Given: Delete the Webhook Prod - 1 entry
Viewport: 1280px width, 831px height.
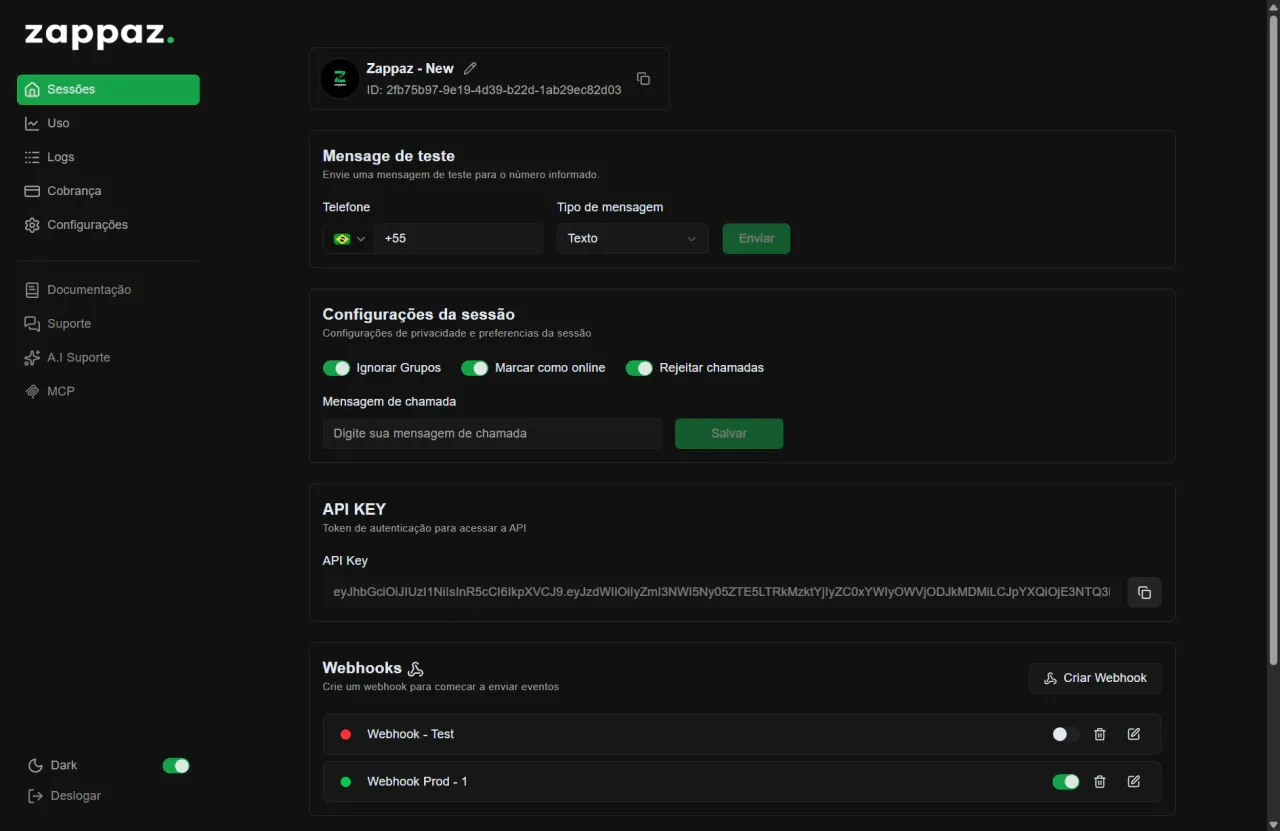Looking at the screenshot, I should (1100, 782).
